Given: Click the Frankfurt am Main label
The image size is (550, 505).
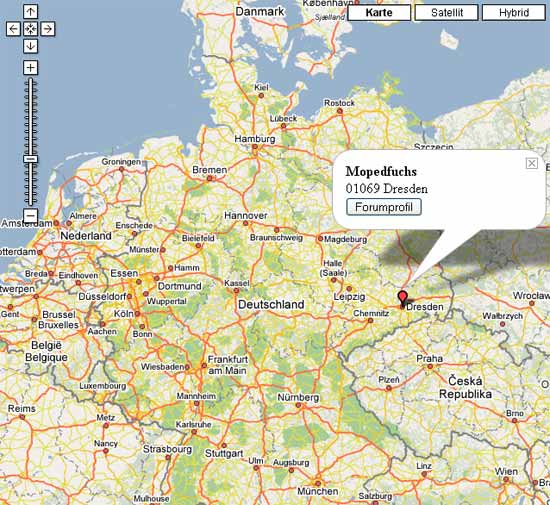Looking at the screenshot, I should coord(228,365).
